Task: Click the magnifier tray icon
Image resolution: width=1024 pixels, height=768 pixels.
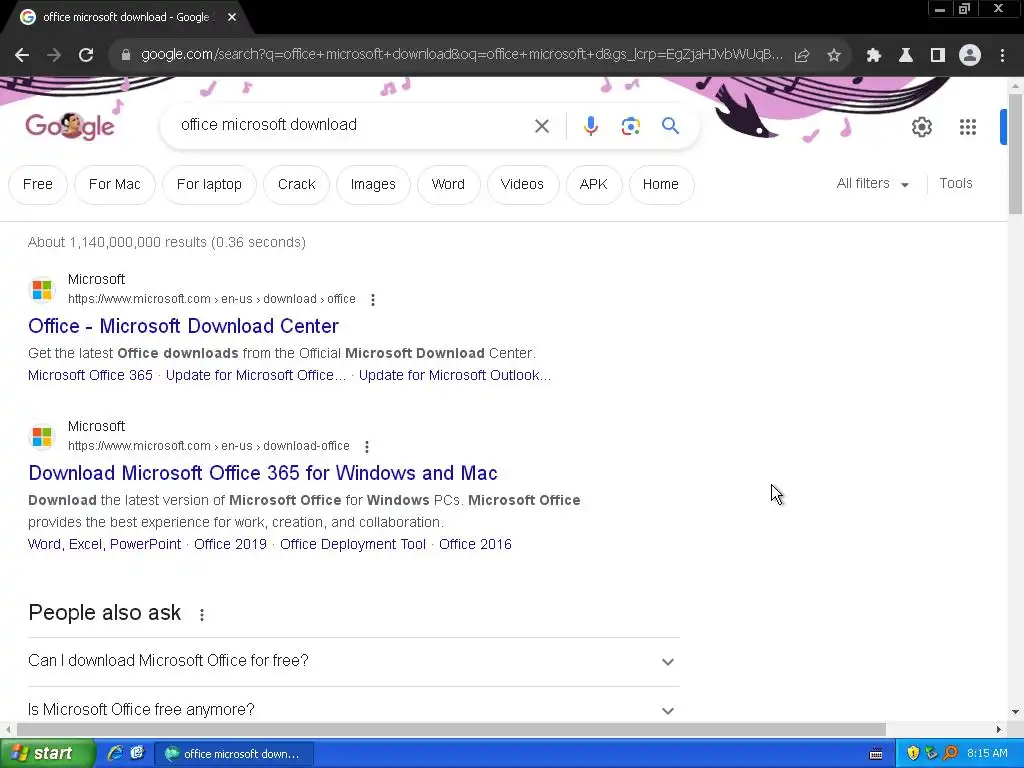Action: tap(950, 753)
